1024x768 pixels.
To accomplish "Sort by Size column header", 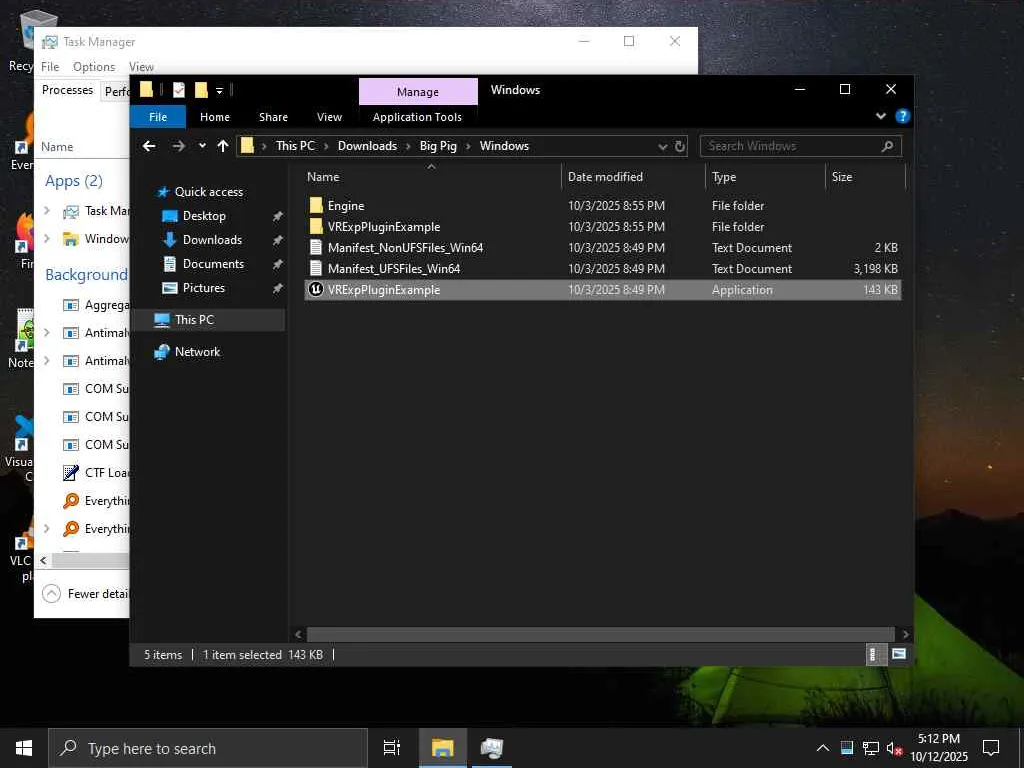I will [x=865, y=177].
